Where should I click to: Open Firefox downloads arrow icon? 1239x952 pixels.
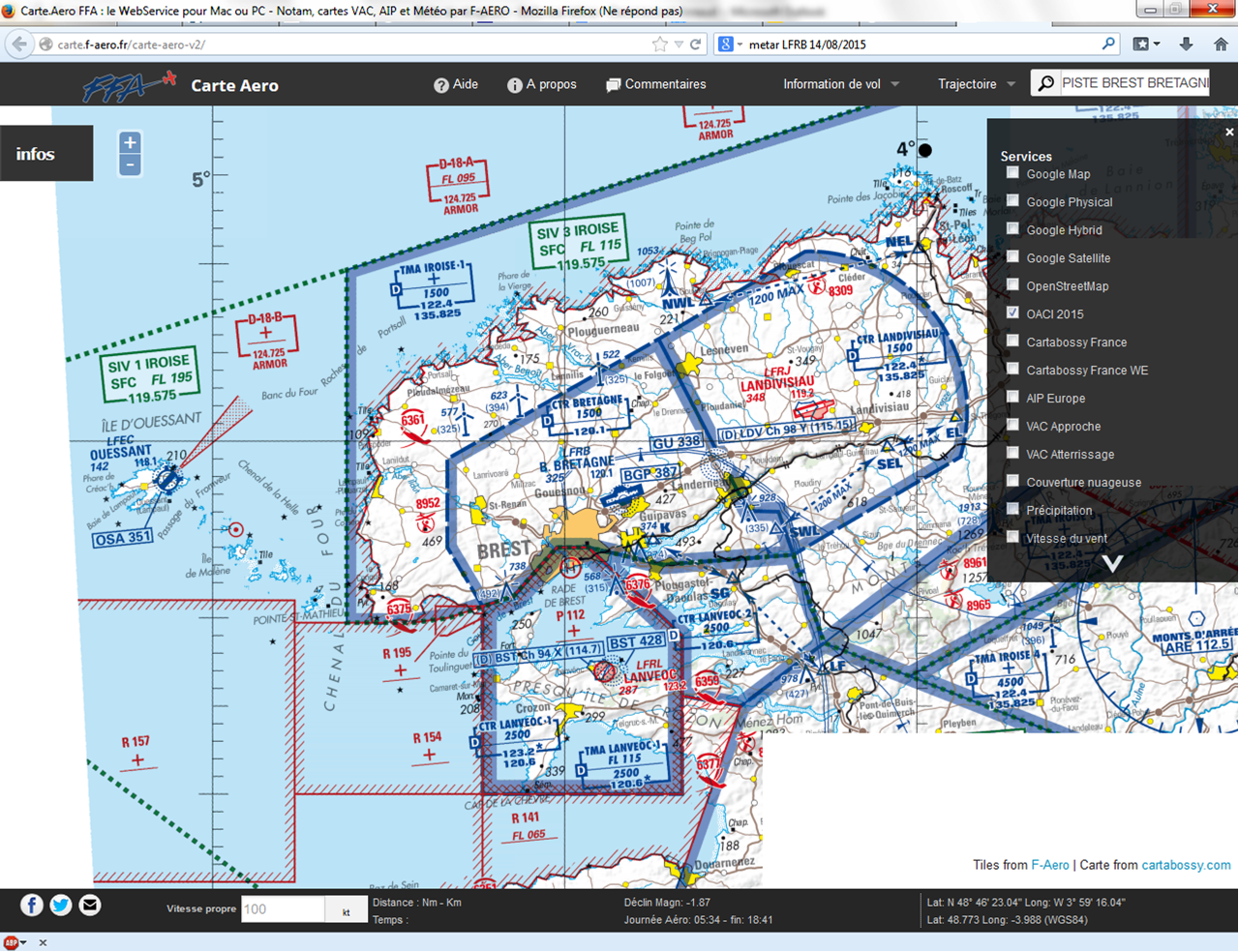click(x=1186, y=45)
